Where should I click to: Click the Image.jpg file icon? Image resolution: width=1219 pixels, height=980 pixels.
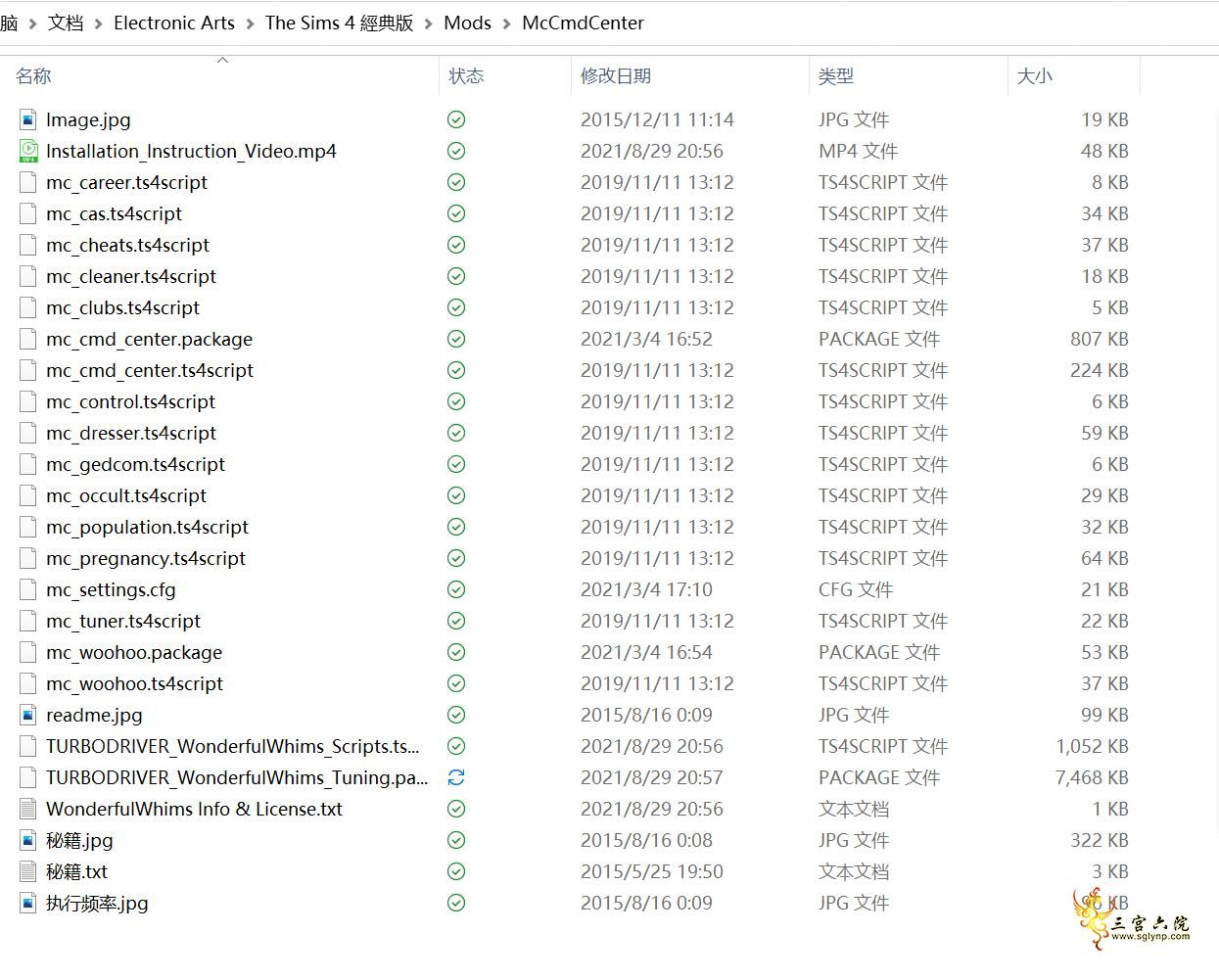point(27,119)
